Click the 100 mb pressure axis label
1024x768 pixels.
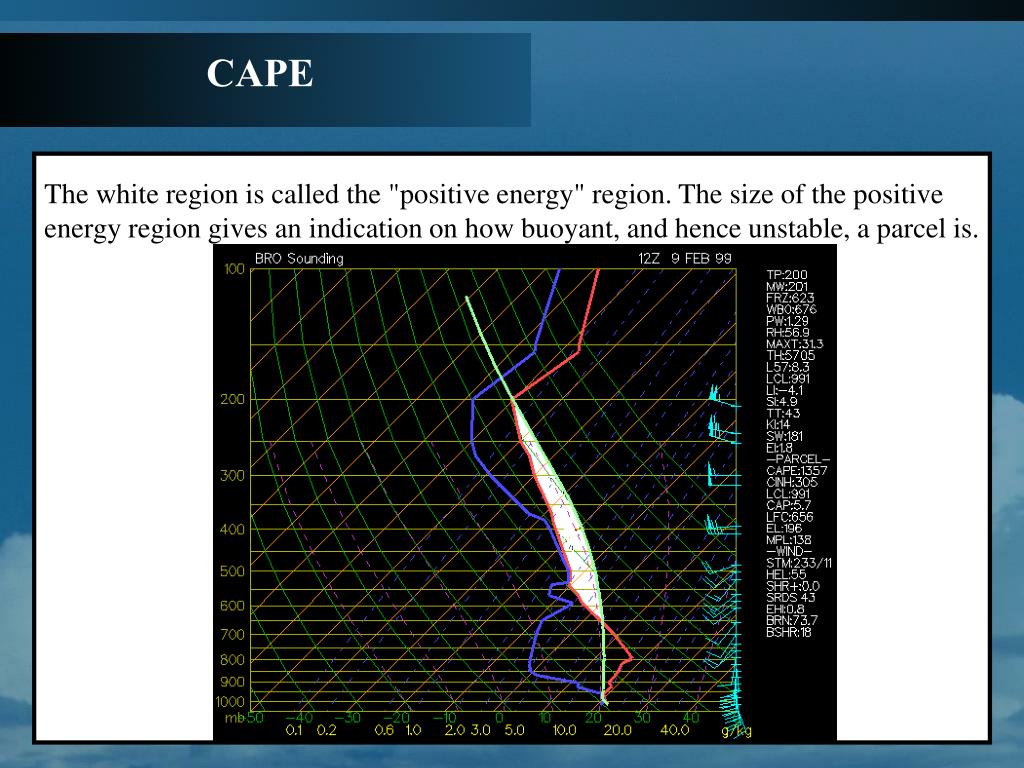[x=234, y=269]
